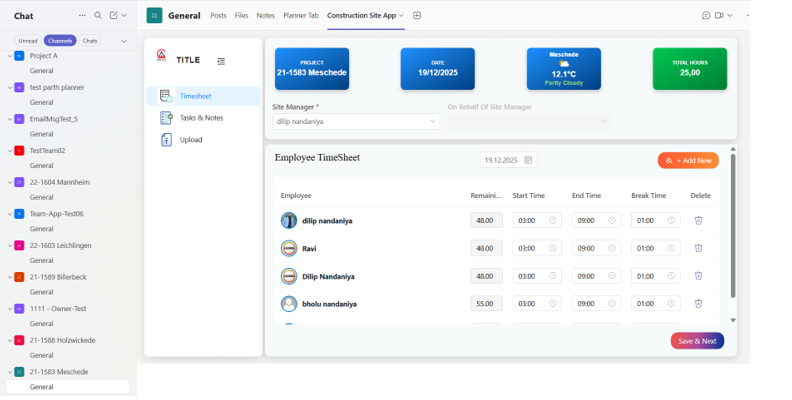Open the Tasks & Notes menu item
Viewport: 792px width, 400px height.
(201, 118)
